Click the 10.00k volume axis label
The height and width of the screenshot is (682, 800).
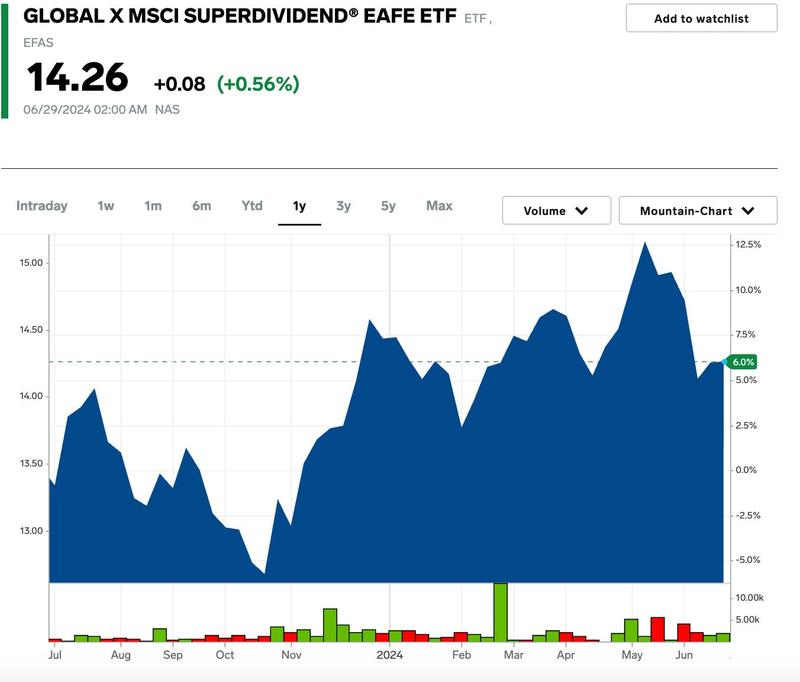pyautogui.click(x=749, y=598)
